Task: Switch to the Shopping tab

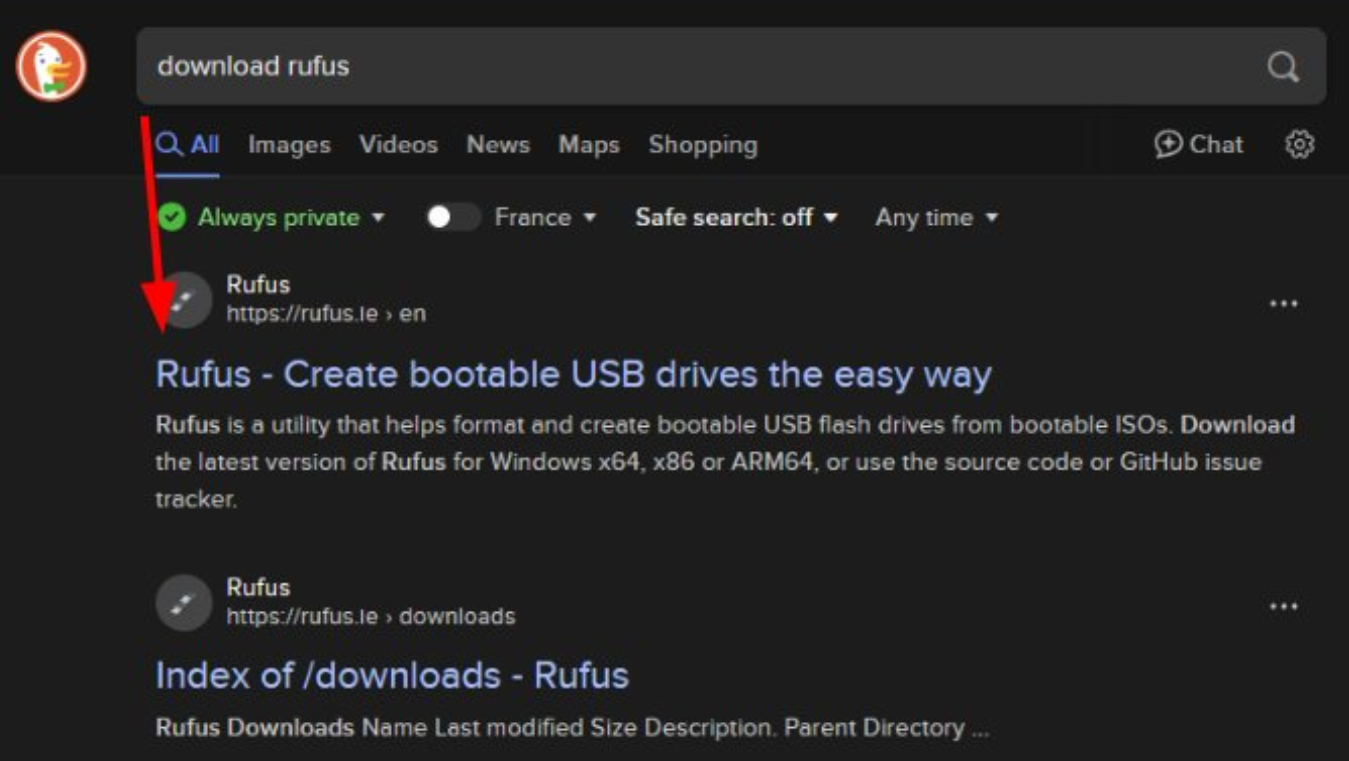Action: point(703,145)
